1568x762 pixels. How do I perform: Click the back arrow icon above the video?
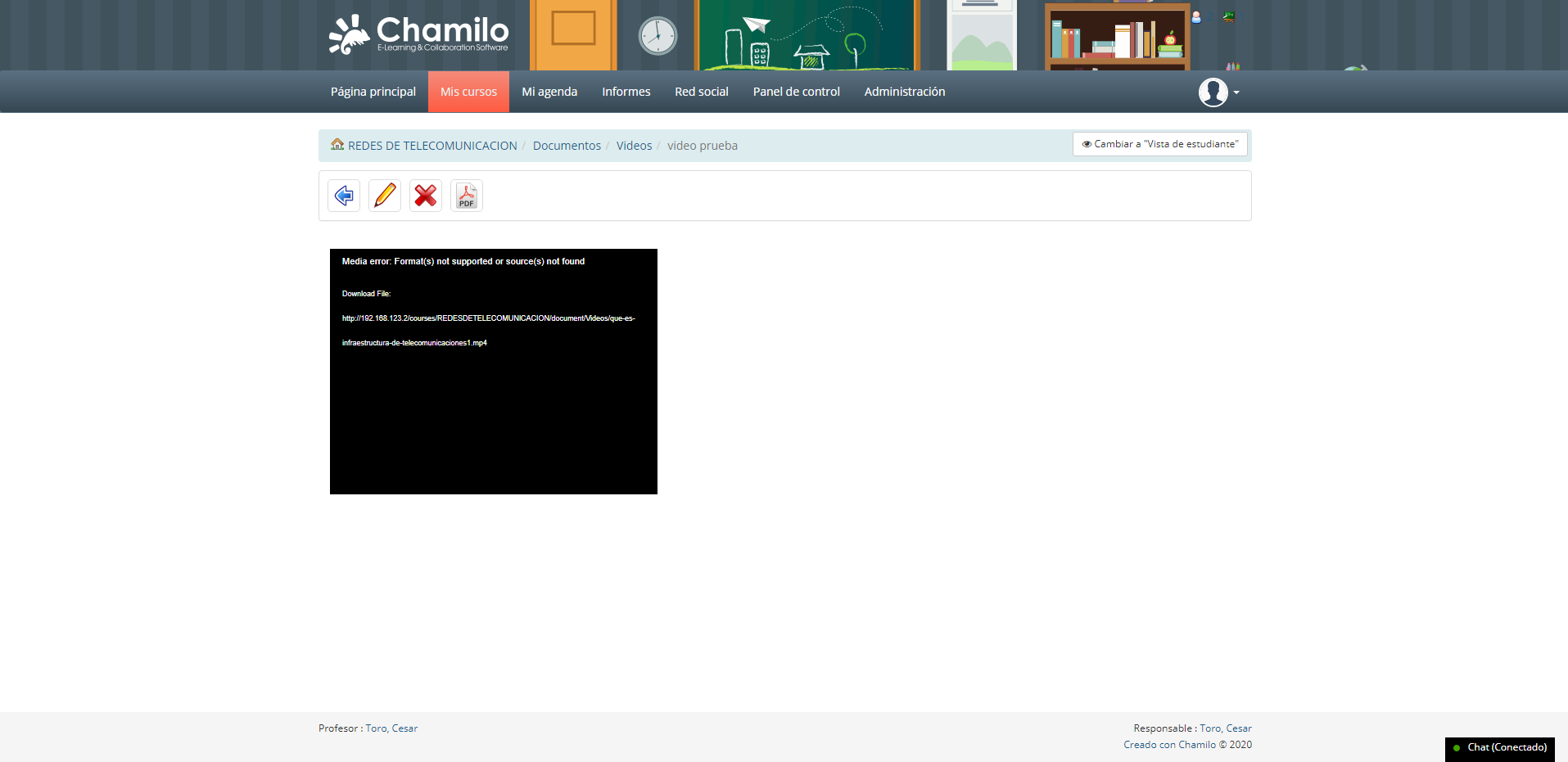(343, 195)
